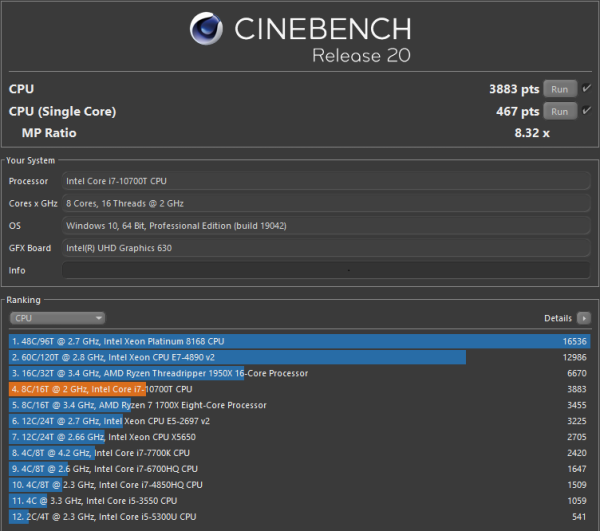This screenshot has height=531, width=600.
Task: Click the 3883 pts CPU score
Action: [514, 89]
